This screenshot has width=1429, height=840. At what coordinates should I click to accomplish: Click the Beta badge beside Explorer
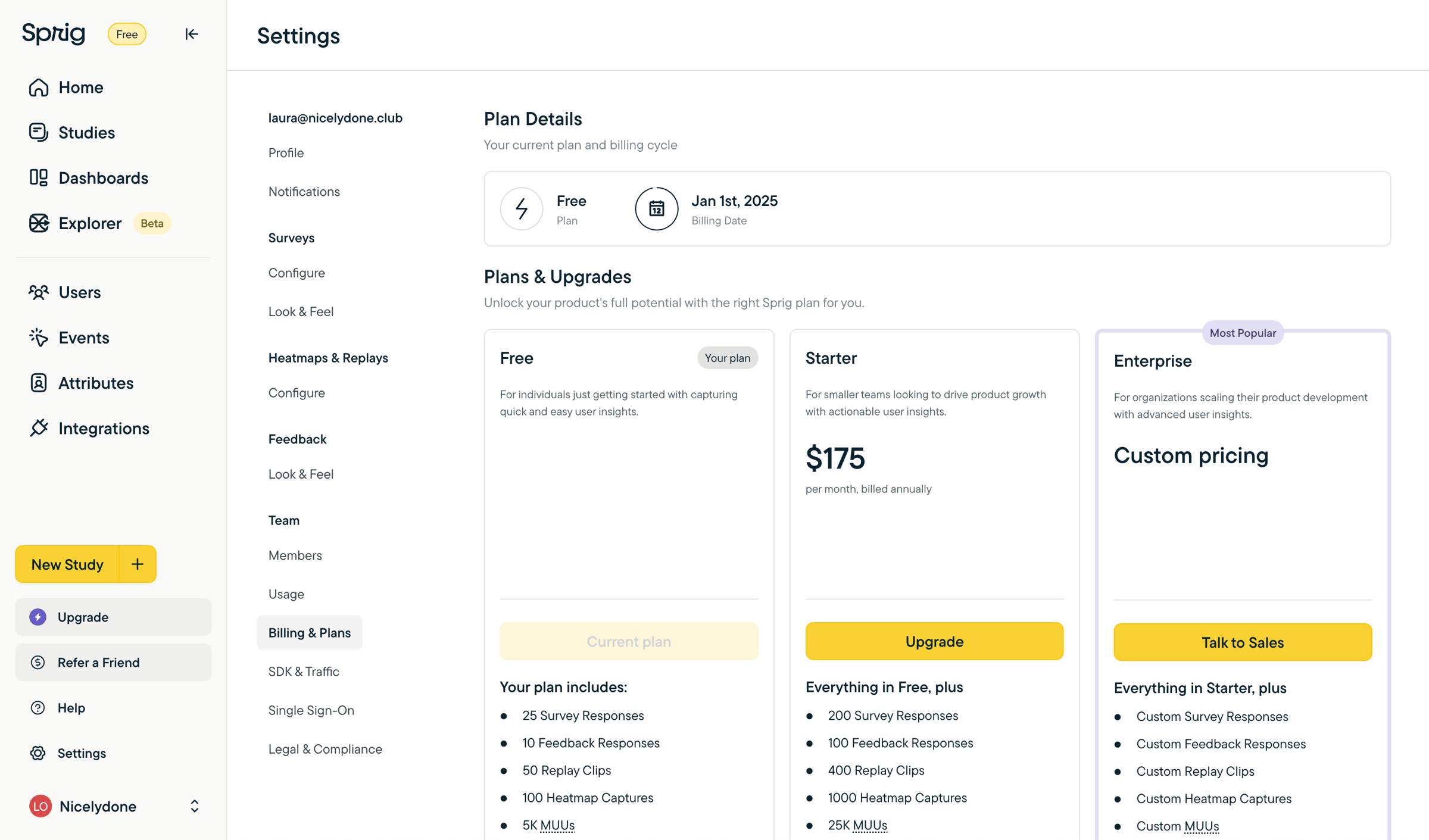(152, 223)
